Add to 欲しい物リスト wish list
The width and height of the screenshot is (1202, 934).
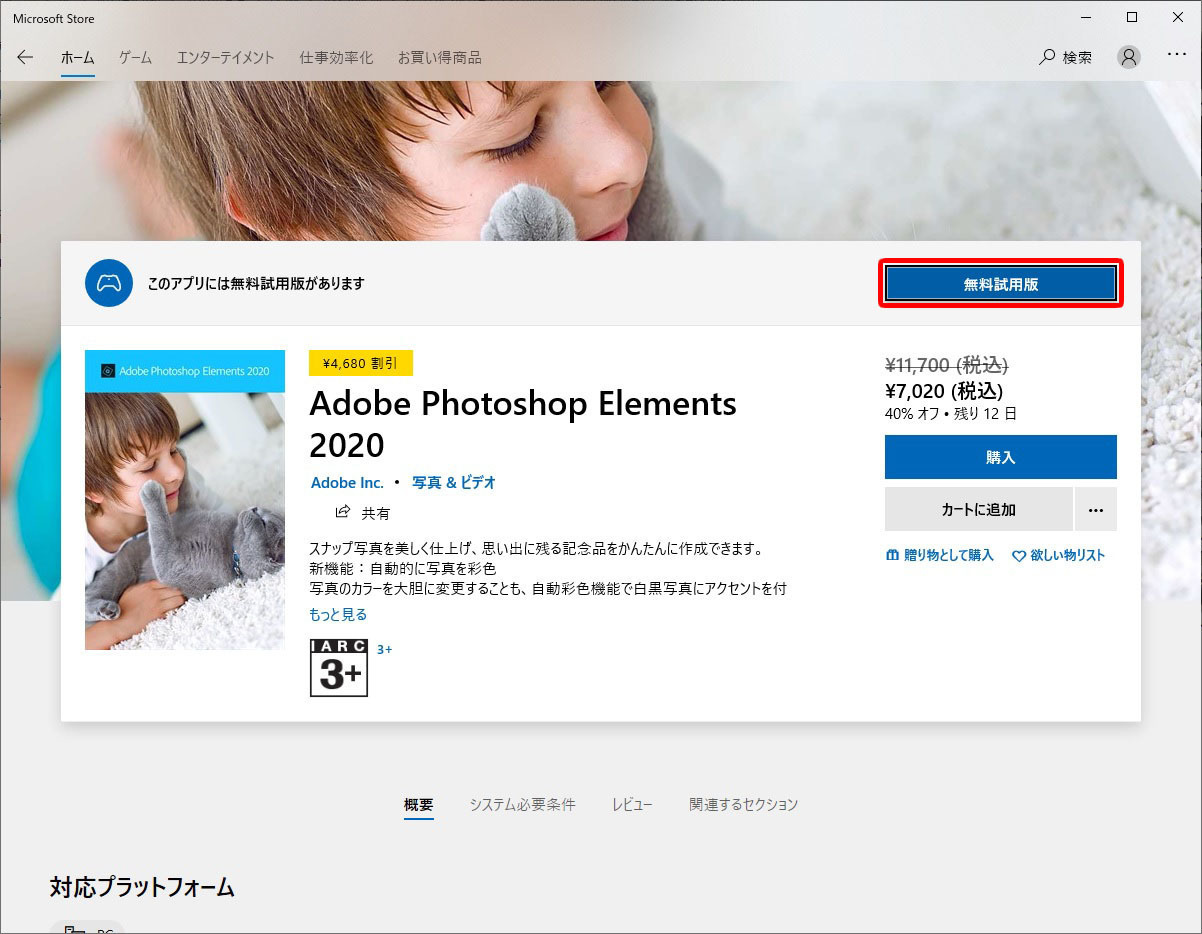coord(1059,555)
